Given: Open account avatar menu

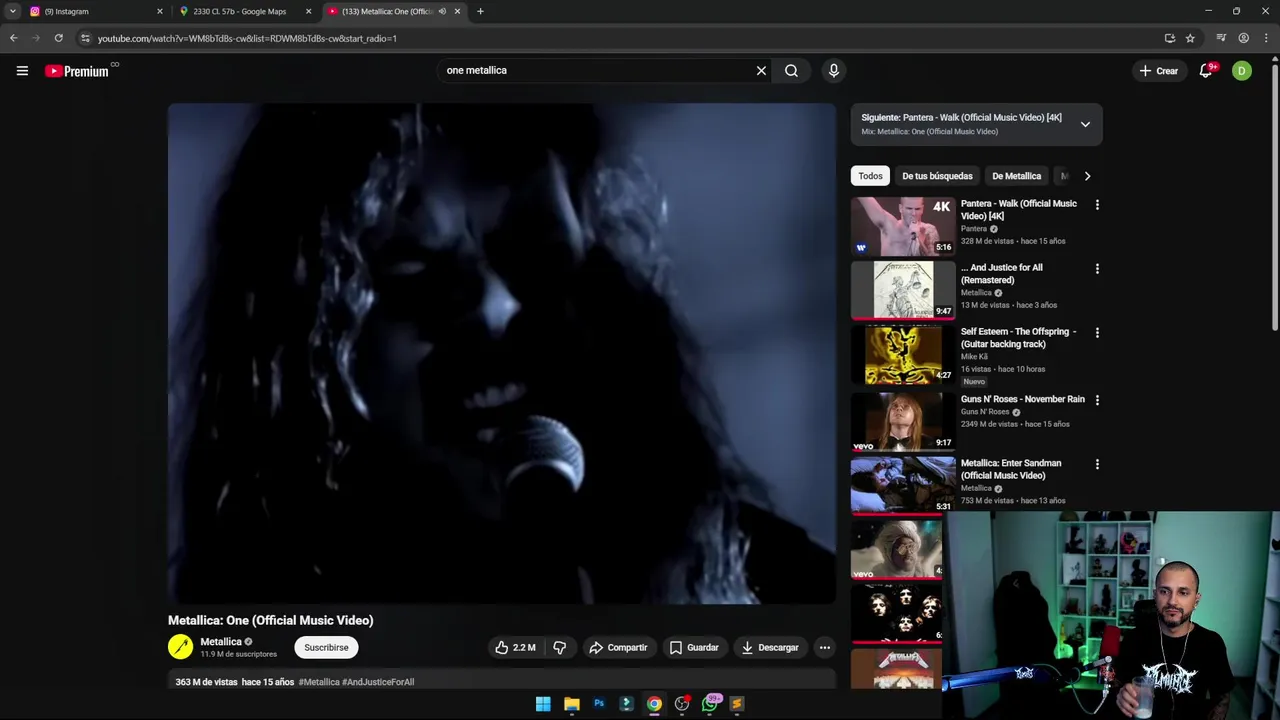Looking at the screenshot, I should pyautogui.click(x=1242, y=71).
